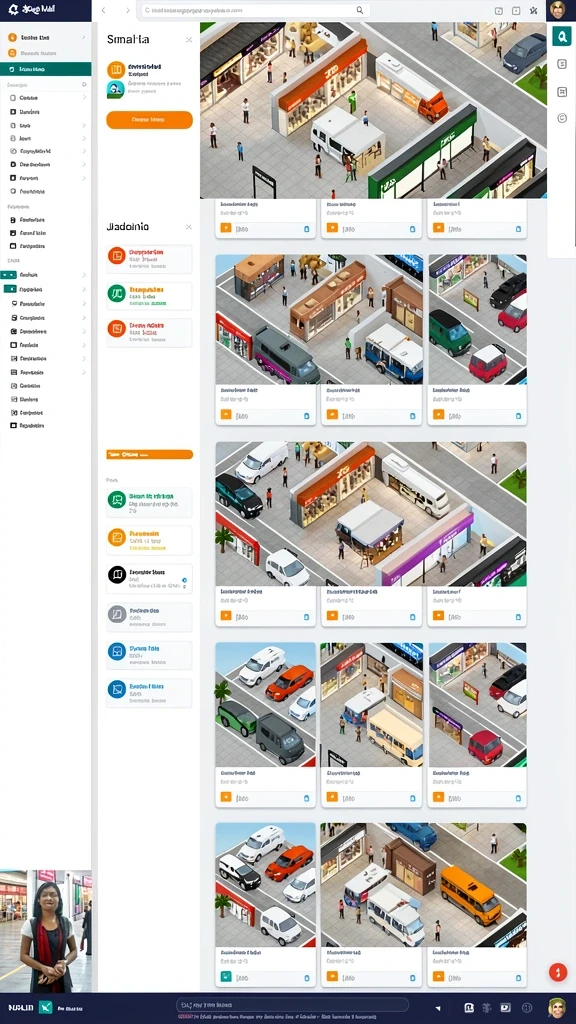The width and height of the screenshot is (576, 1024).
Task: Click the copyright-style circle icon in right sidebar
Action: [562, 118]
